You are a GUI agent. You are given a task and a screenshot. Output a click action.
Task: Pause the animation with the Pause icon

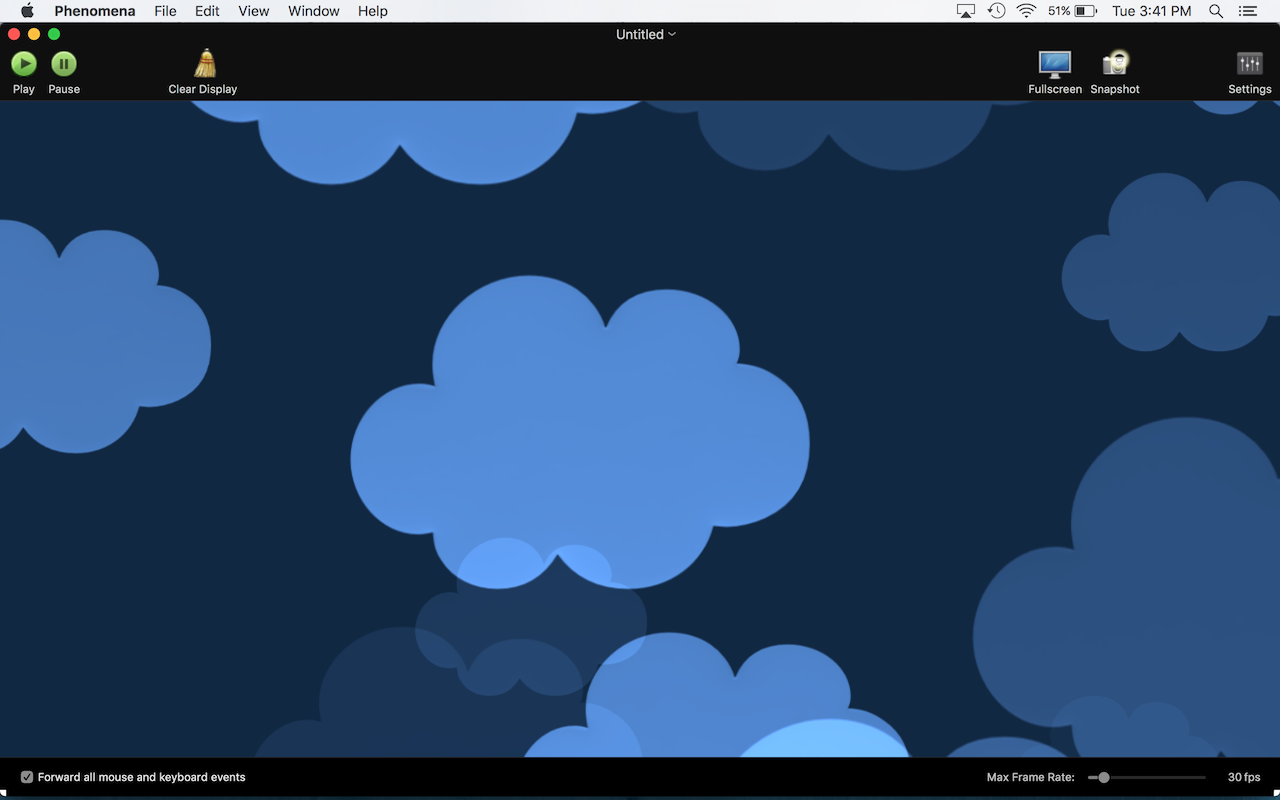tap(64, 64)
